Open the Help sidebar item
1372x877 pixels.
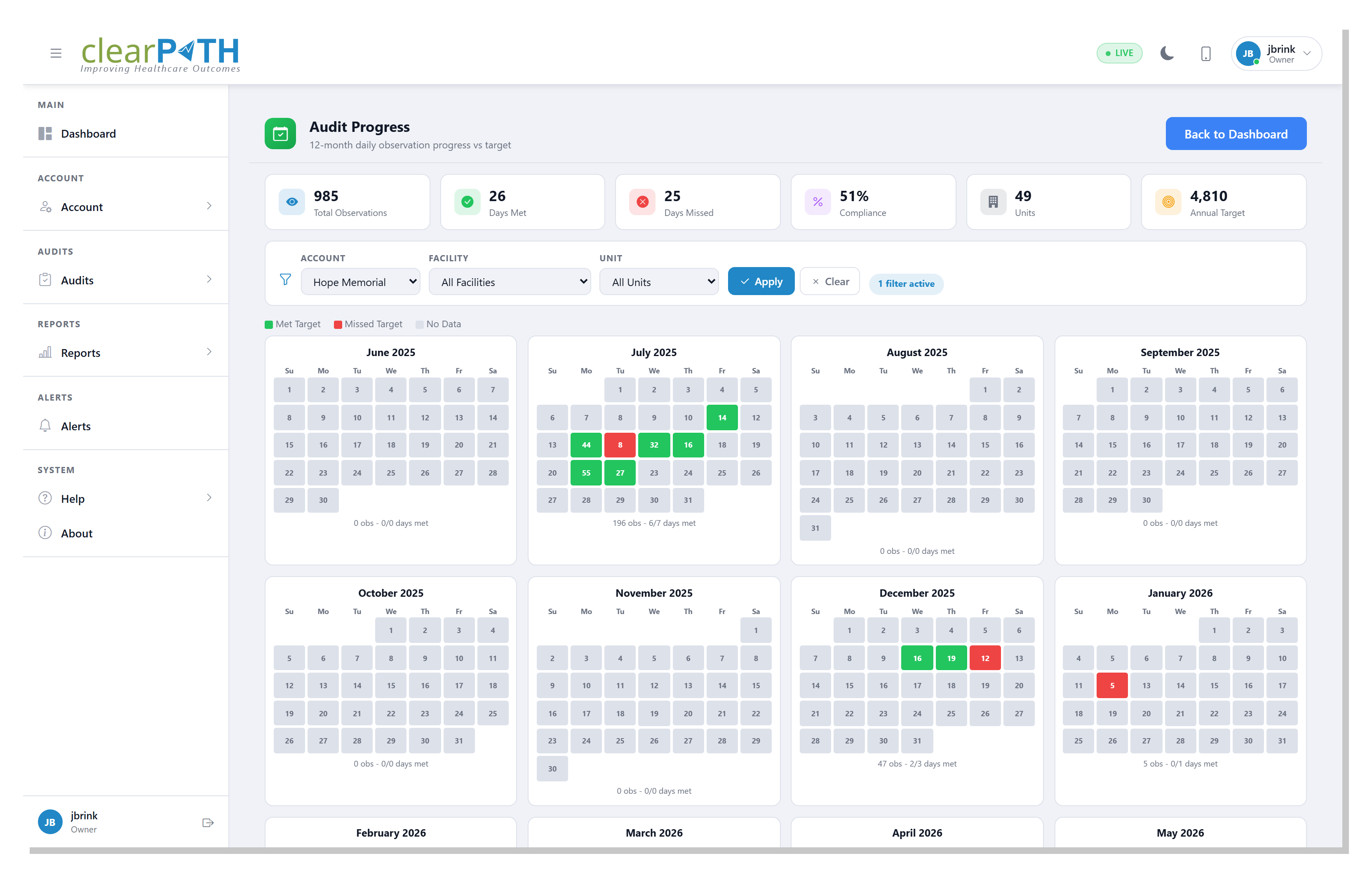point(125,499)
